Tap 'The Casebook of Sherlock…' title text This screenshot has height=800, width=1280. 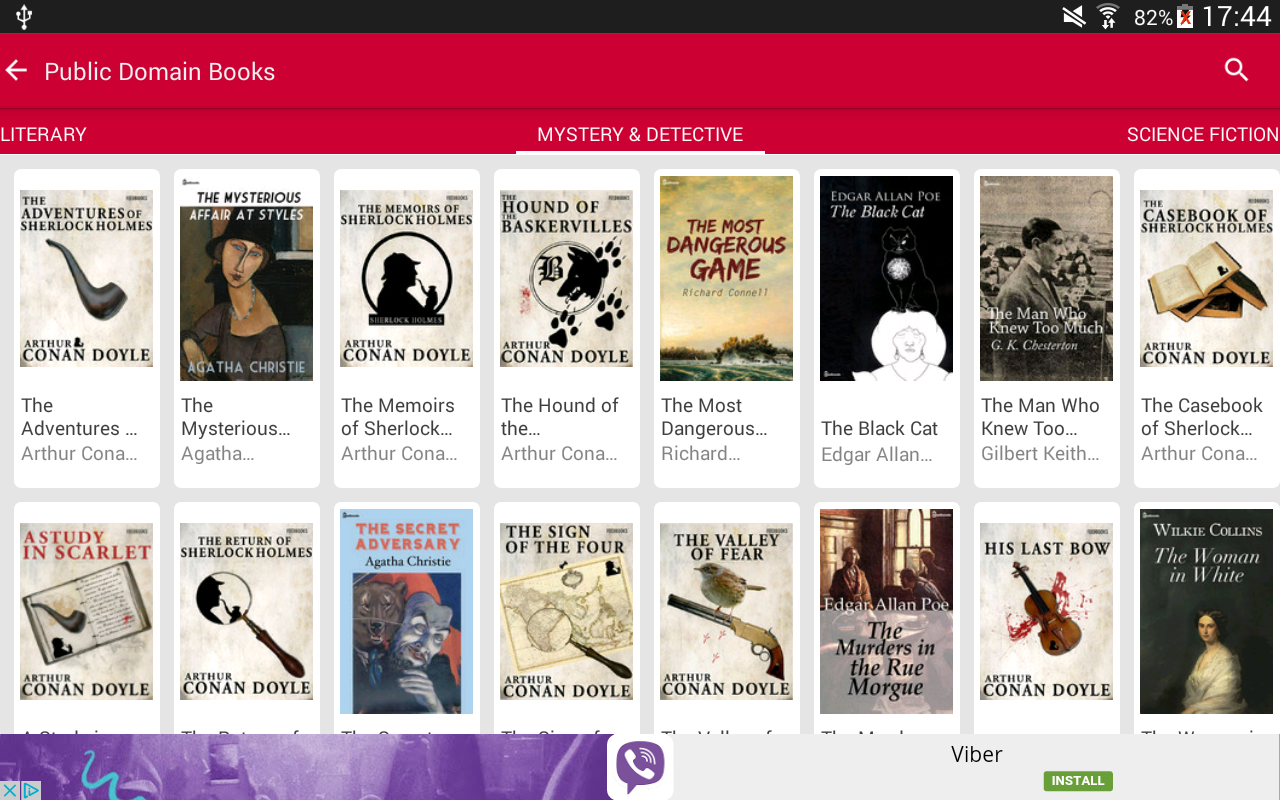pyautogui.click(x=1202, y=417)
